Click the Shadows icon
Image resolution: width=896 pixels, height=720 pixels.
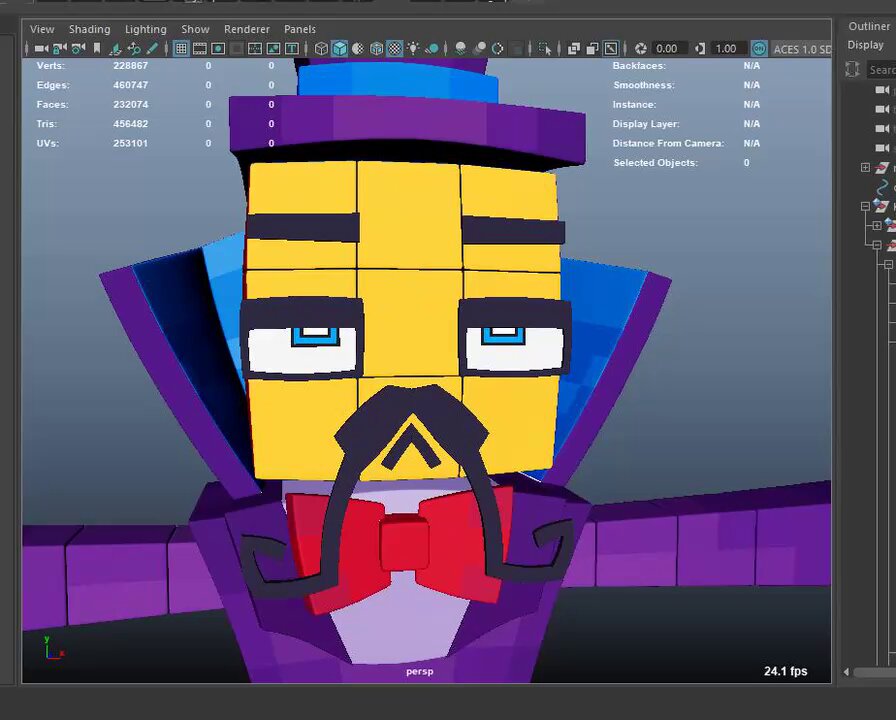coord(432,49)
